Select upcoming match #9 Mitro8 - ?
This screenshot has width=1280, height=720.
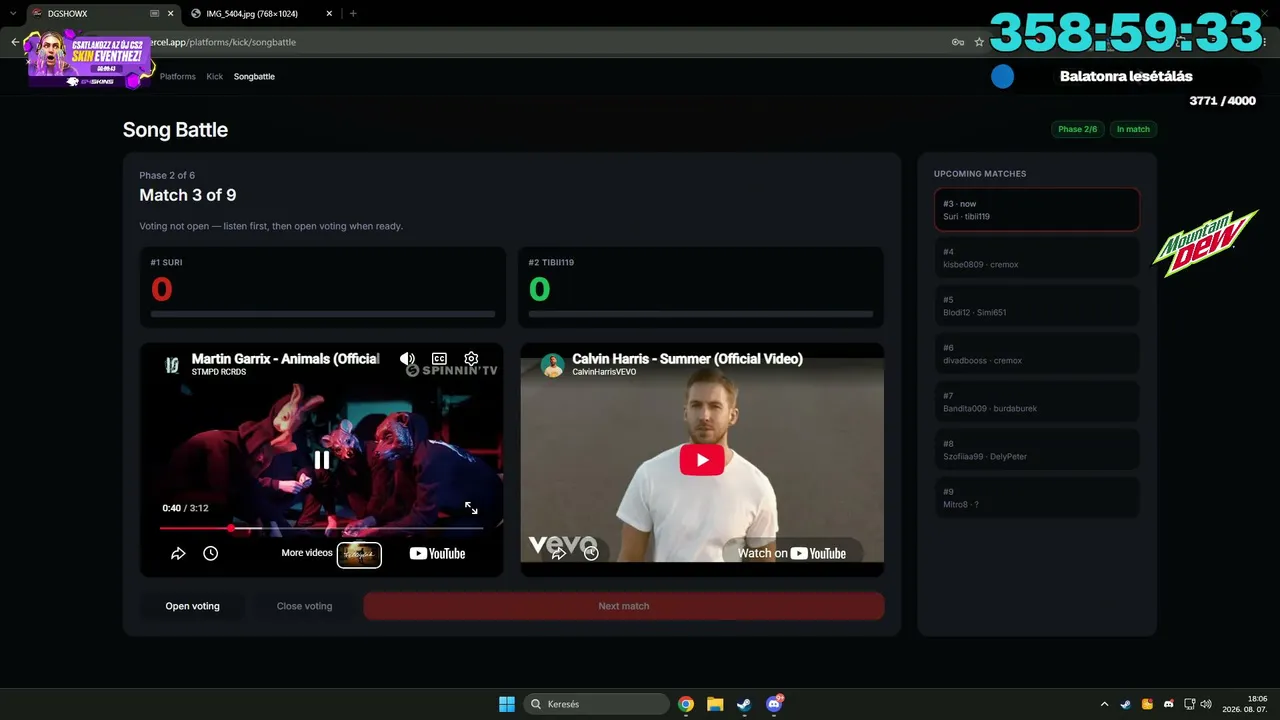1037,498
